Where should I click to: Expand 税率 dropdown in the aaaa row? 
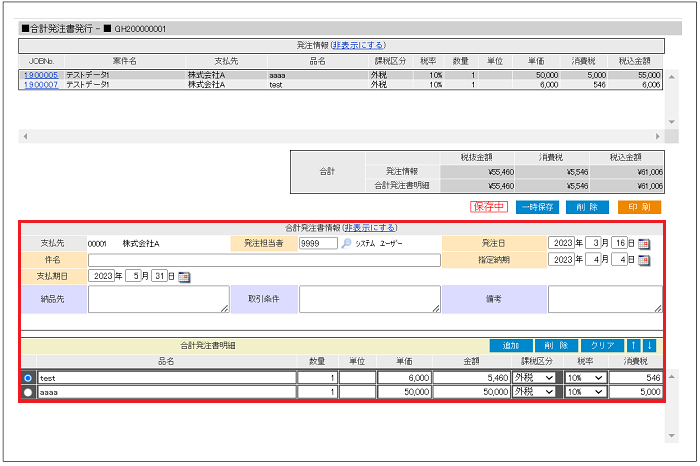click(585, 393)
